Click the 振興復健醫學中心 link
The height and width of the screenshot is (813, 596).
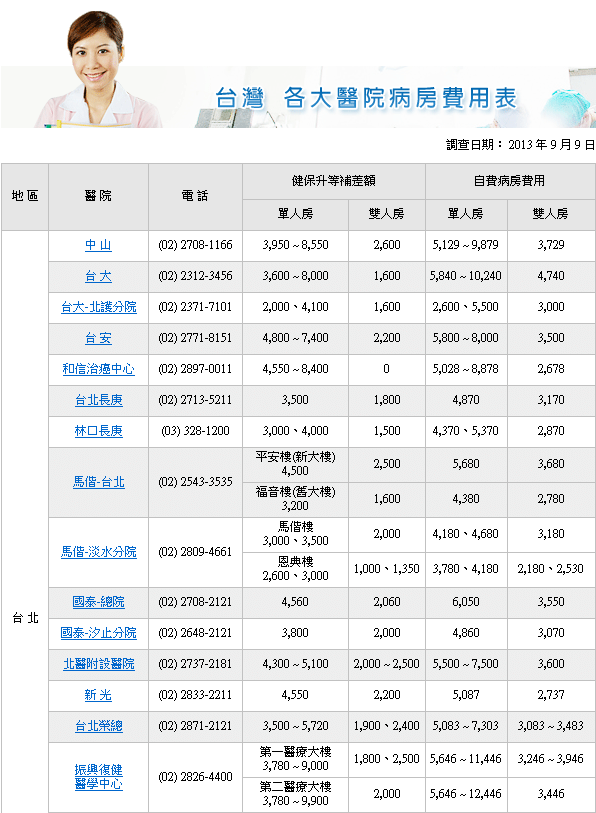pyautogui.click(x=99, y=777)
